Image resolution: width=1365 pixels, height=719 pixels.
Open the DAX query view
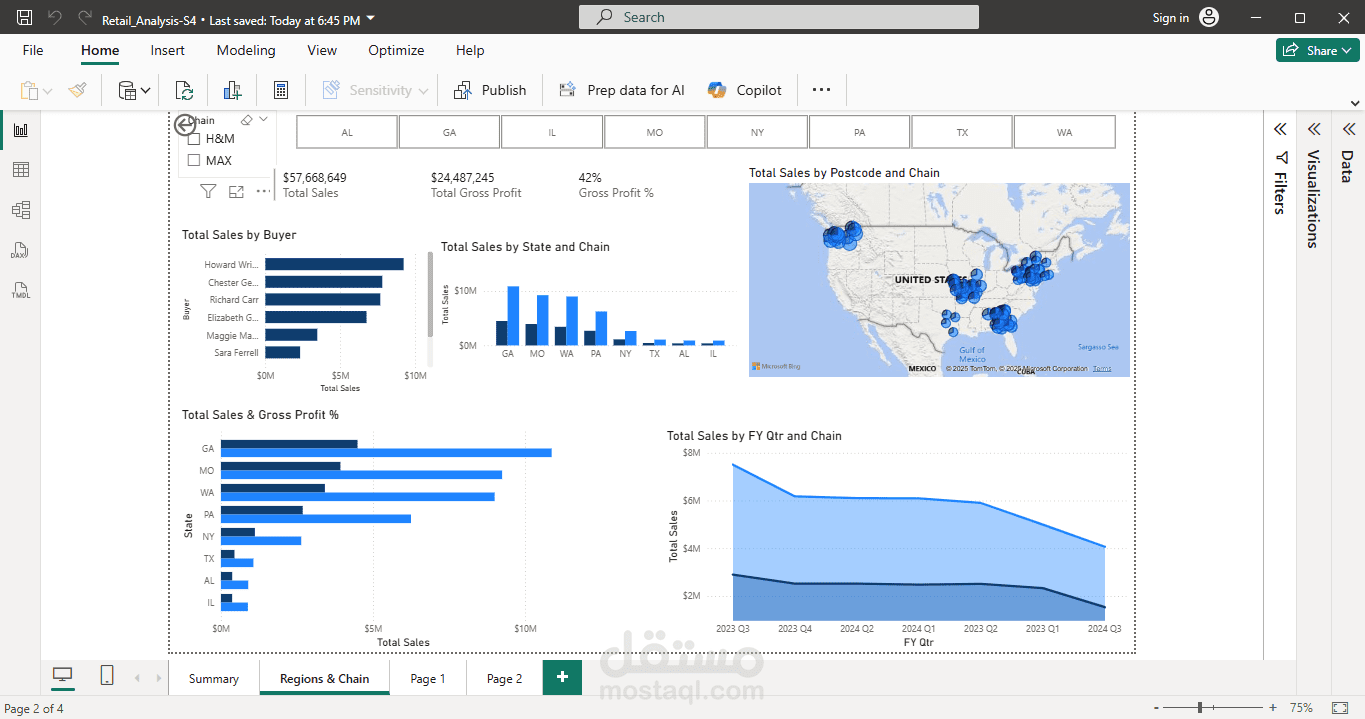[20, 250]
